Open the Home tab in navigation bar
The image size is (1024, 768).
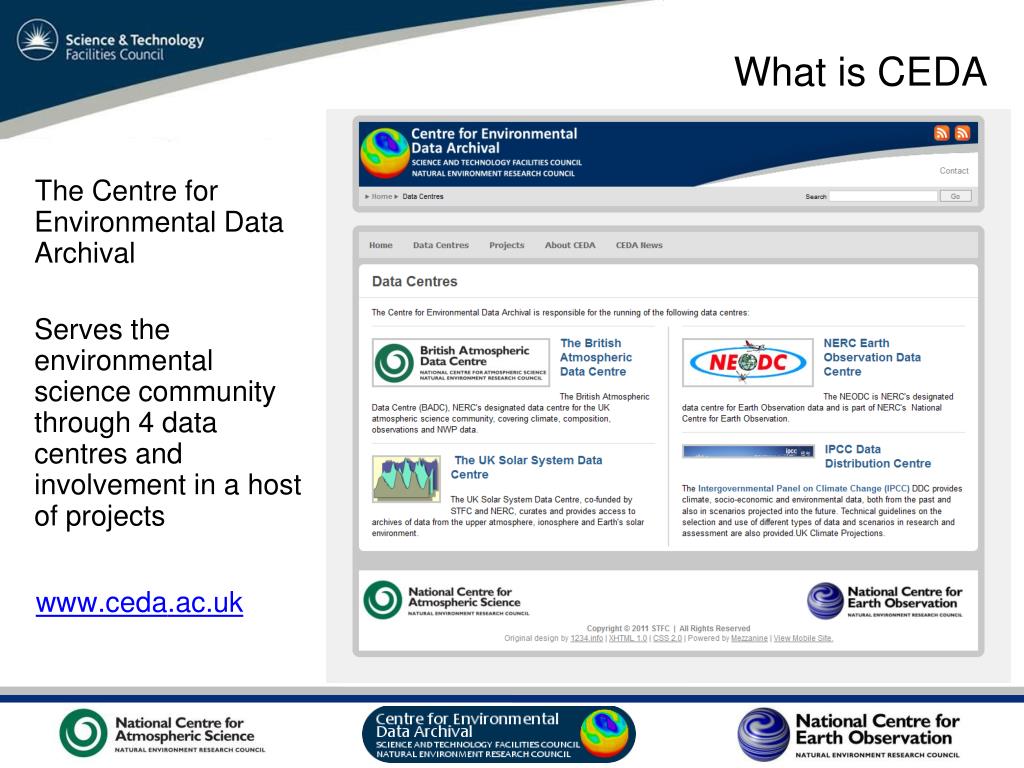click(381, 245)
